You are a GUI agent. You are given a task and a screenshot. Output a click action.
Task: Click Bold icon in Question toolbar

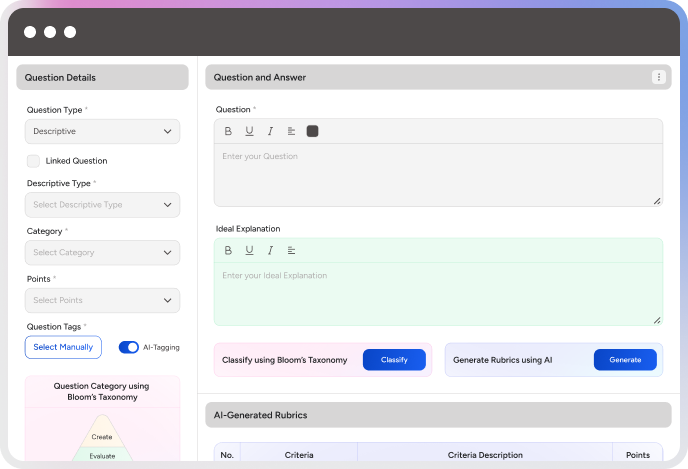pos(228,131)
